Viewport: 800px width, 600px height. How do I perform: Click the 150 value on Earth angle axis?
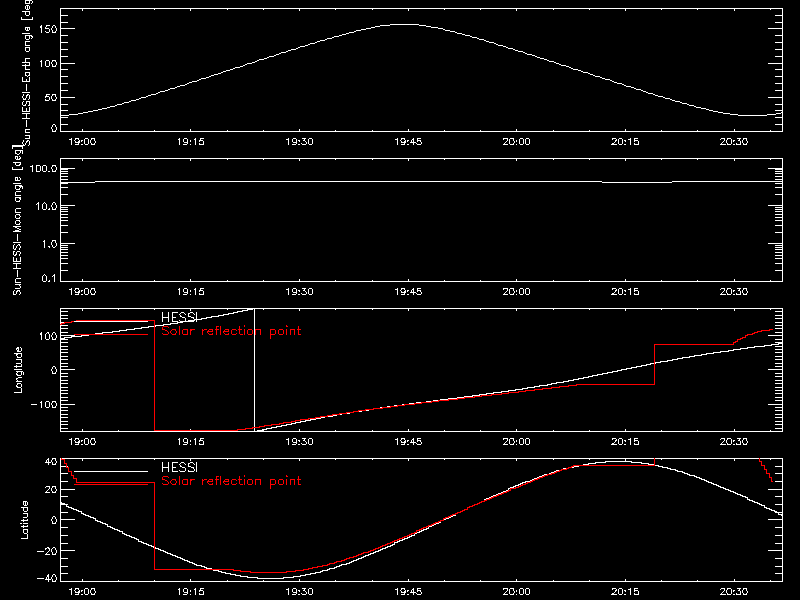[x=47, y=29]
